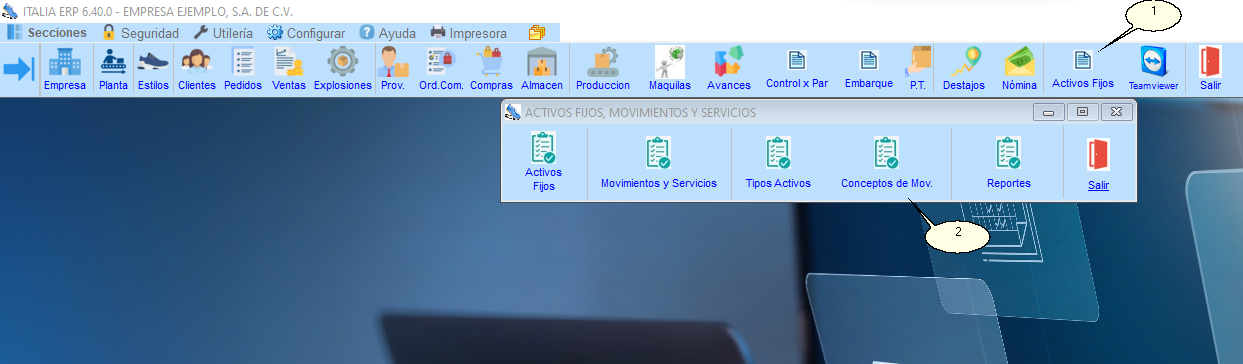Viewport: 1243px width, 364px height.
Task: Open the Pedidos icon
Action: point(243,69)
